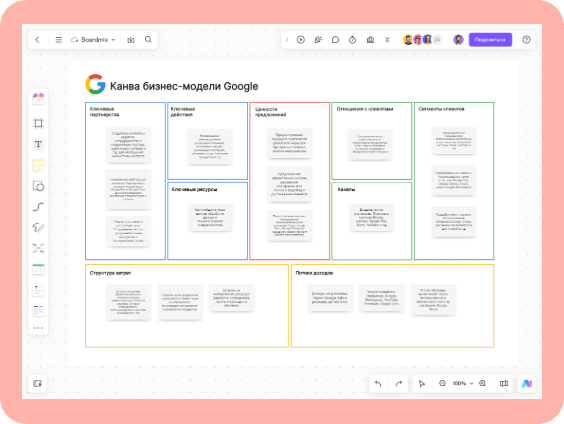Image resolution: width=564 pixels, height=424 pixels.
Task: Go back using the left arrow
Action: tap(37, 40)
